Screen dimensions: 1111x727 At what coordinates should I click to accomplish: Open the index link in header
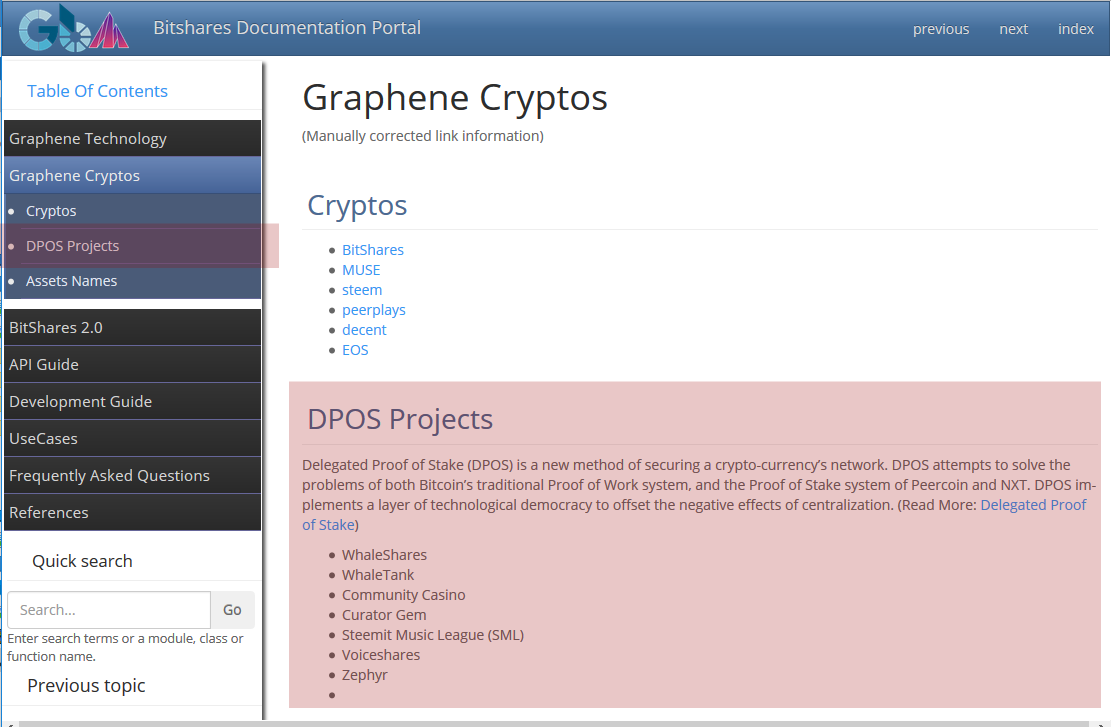click(x=1076, y=29)
